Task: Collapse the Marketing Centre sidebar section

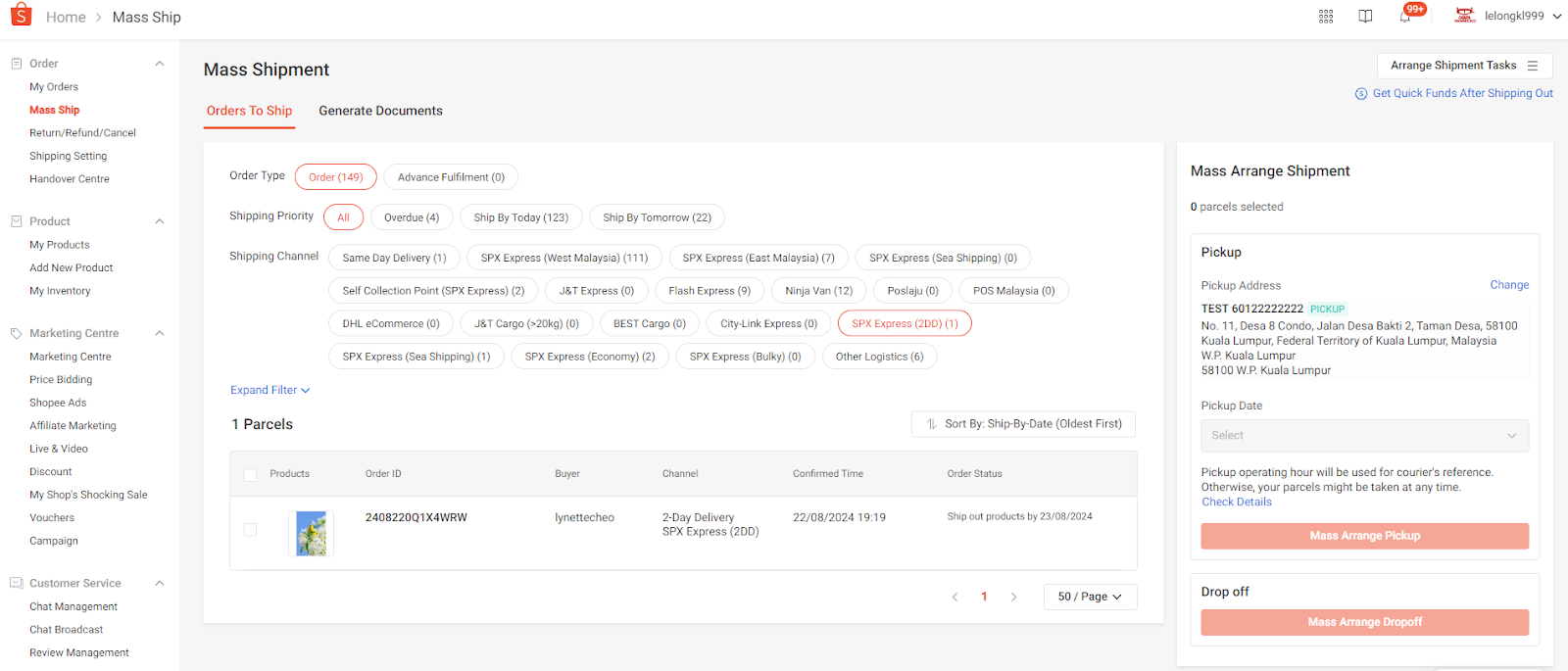Action: (x=160, y=333)
